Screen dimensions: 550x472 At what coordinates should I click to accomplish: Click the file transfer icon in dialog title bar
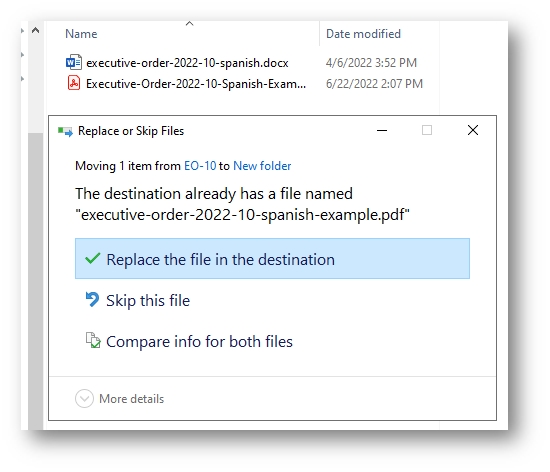[x=65, y=132]
